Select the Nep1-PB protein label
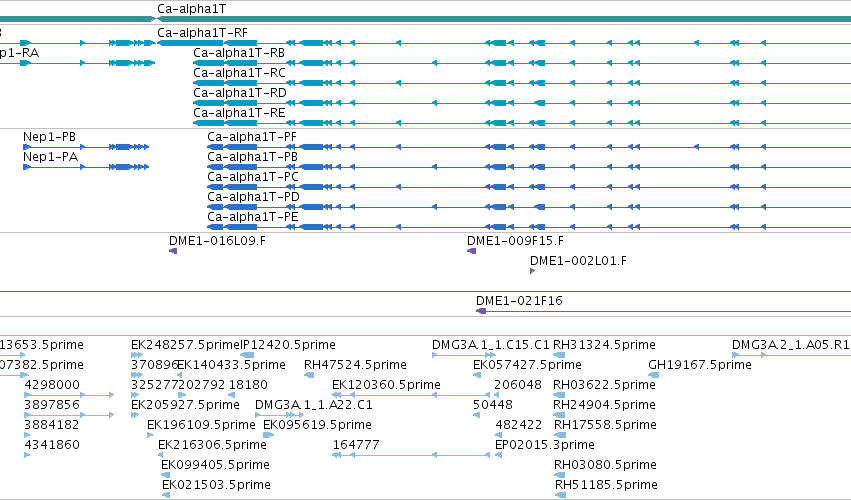 pyautogui.click(x=49, y=137)
